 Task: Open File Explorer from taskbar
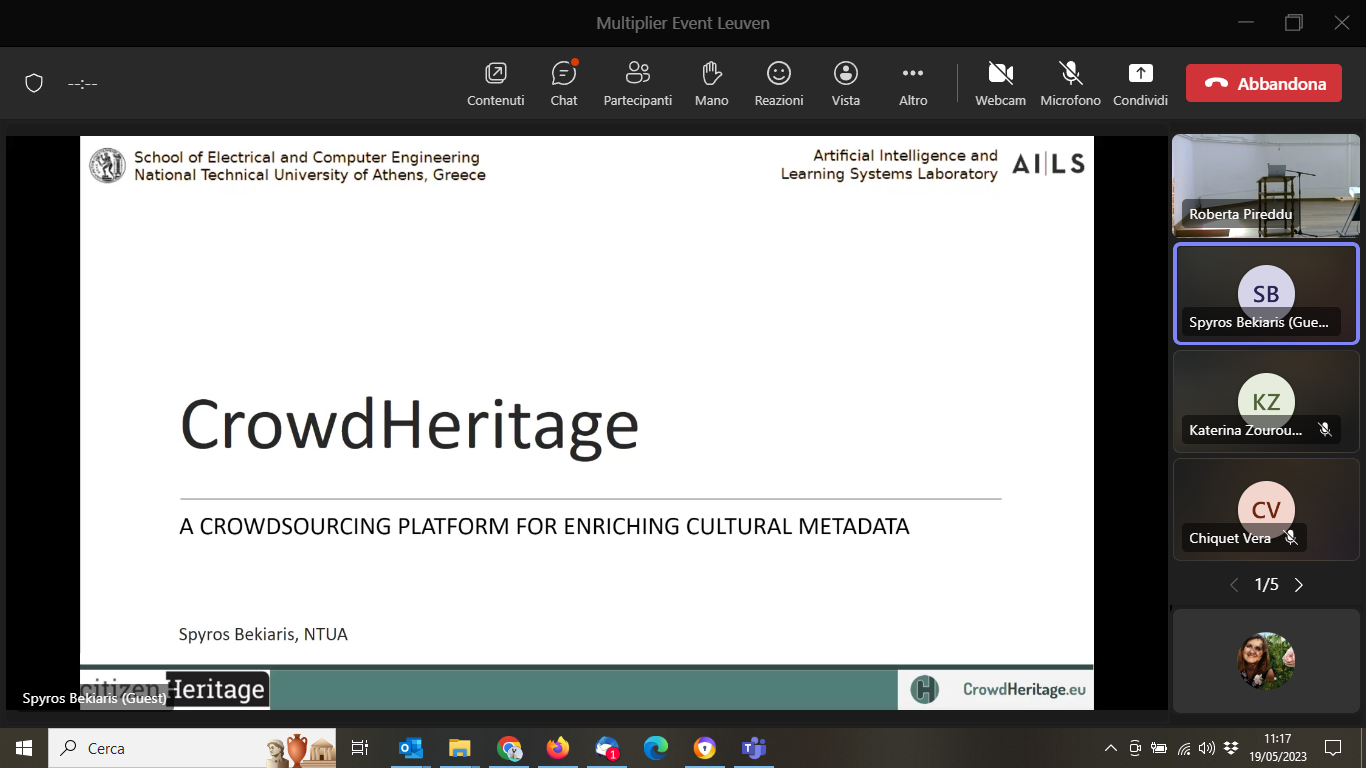459,748
